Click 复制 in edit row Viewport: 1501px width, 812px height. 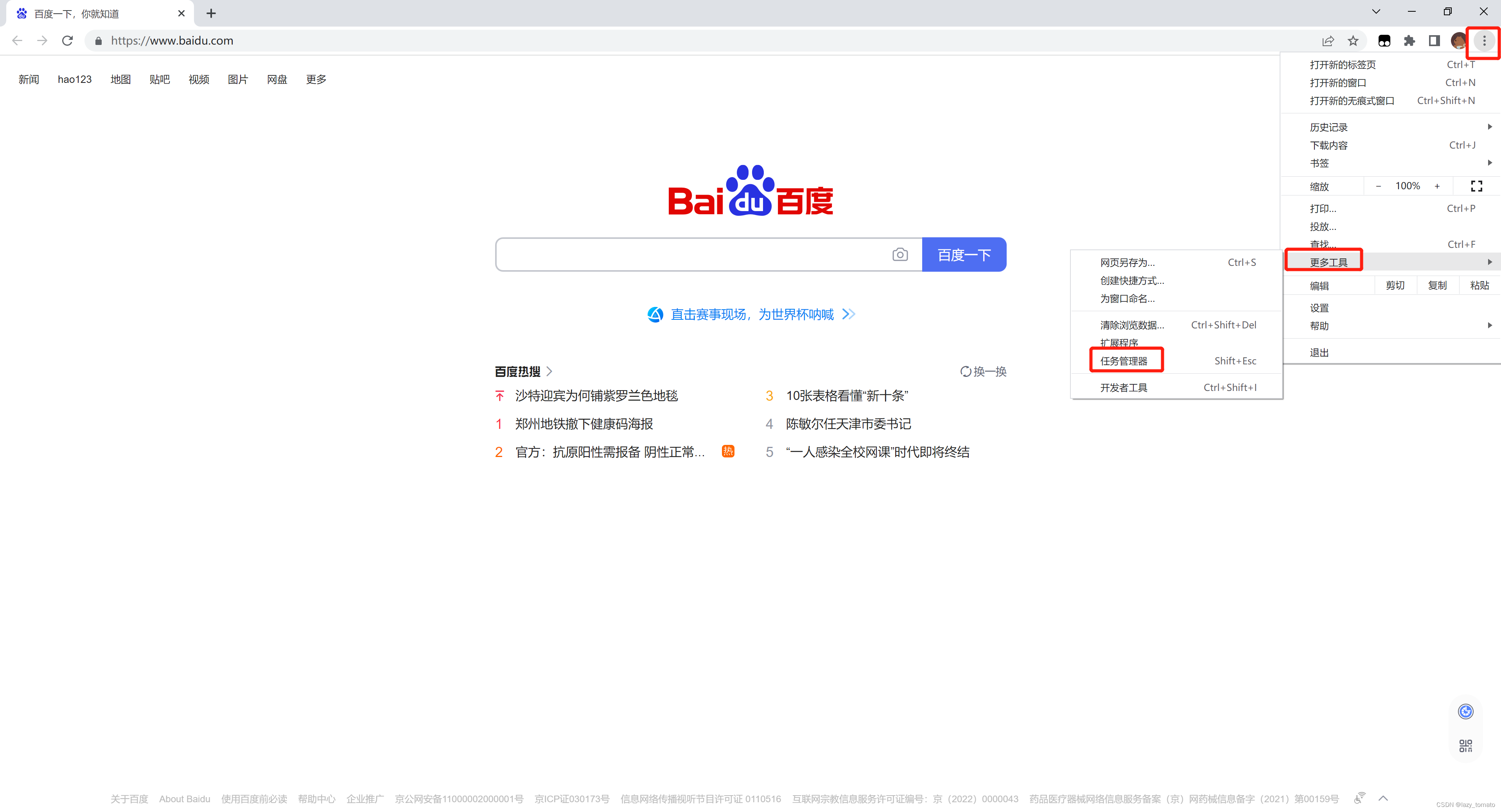(1437, 285)
